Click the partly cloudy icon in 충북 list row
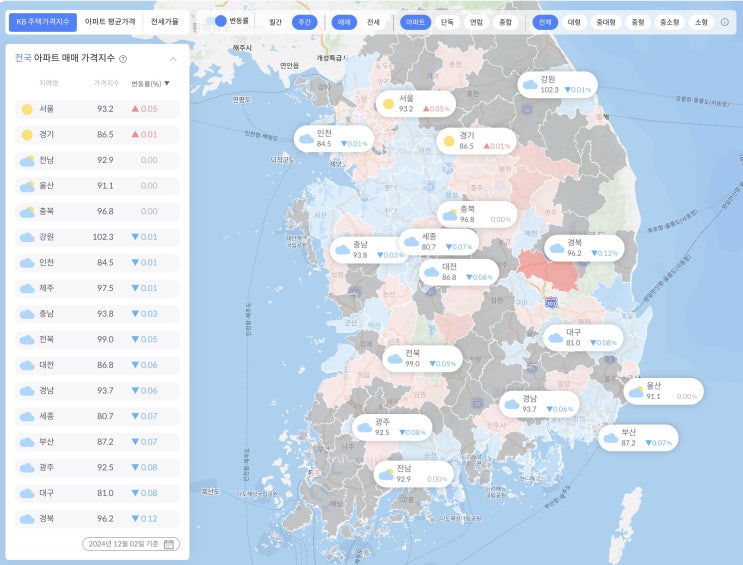 point(27,211)
